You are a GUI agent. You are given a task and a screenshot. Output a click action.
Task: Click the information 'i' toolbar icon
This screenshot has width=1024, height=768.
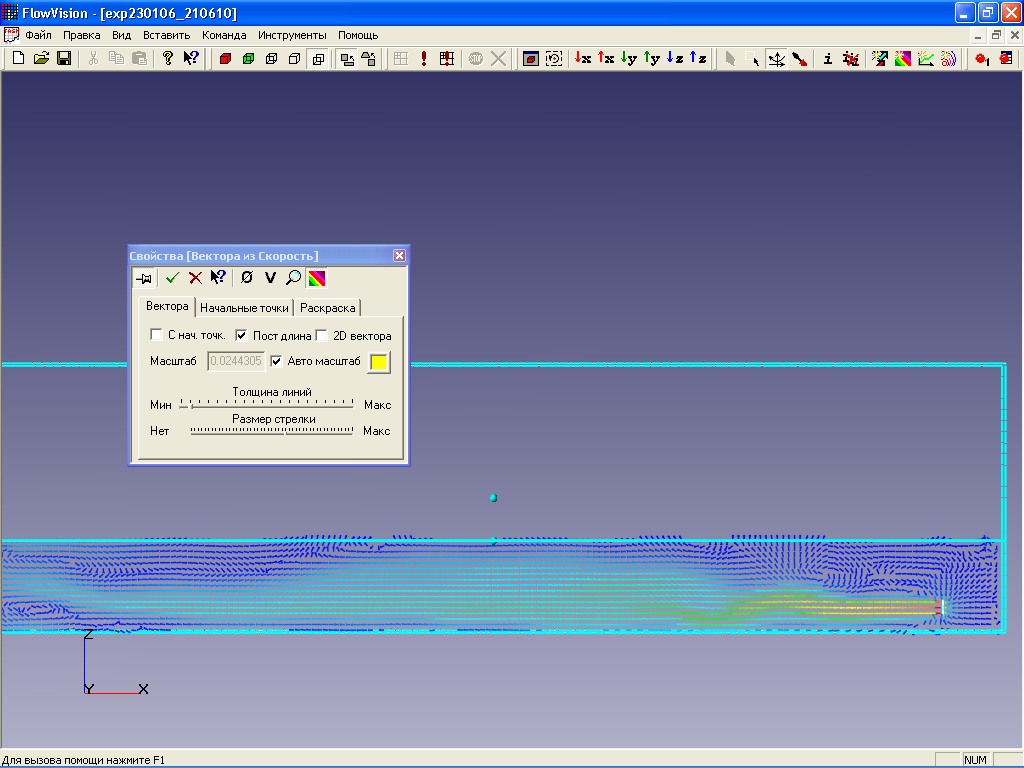(827, 59)
